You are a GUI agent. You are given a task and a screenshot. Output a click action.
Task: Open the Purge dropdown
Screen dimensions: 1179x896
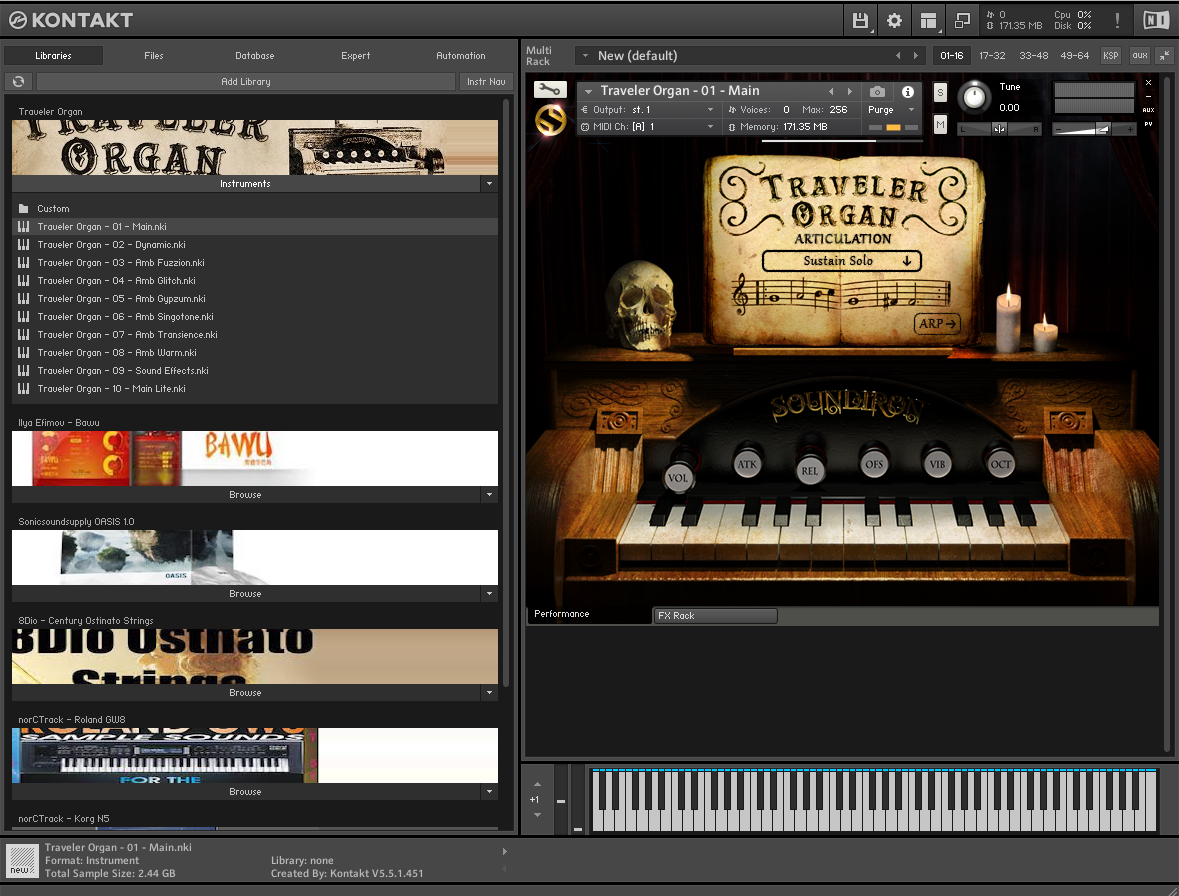click(891, 110)
